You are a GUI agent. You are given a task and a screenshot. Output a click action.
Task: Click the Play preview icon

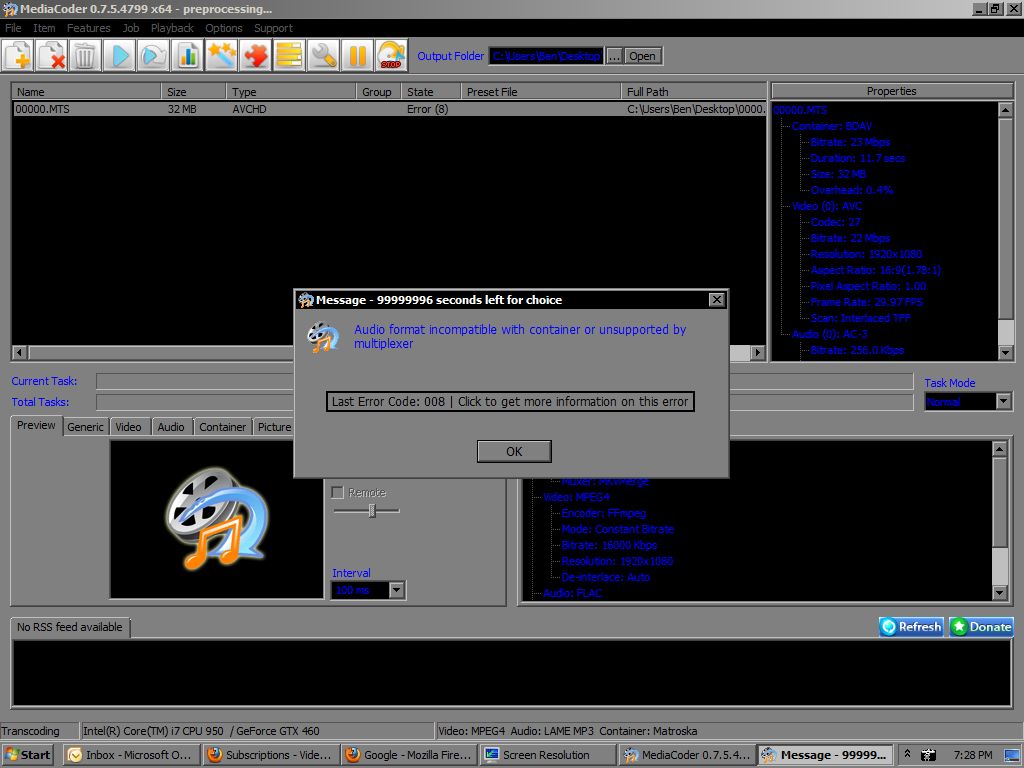click(153, 56)
